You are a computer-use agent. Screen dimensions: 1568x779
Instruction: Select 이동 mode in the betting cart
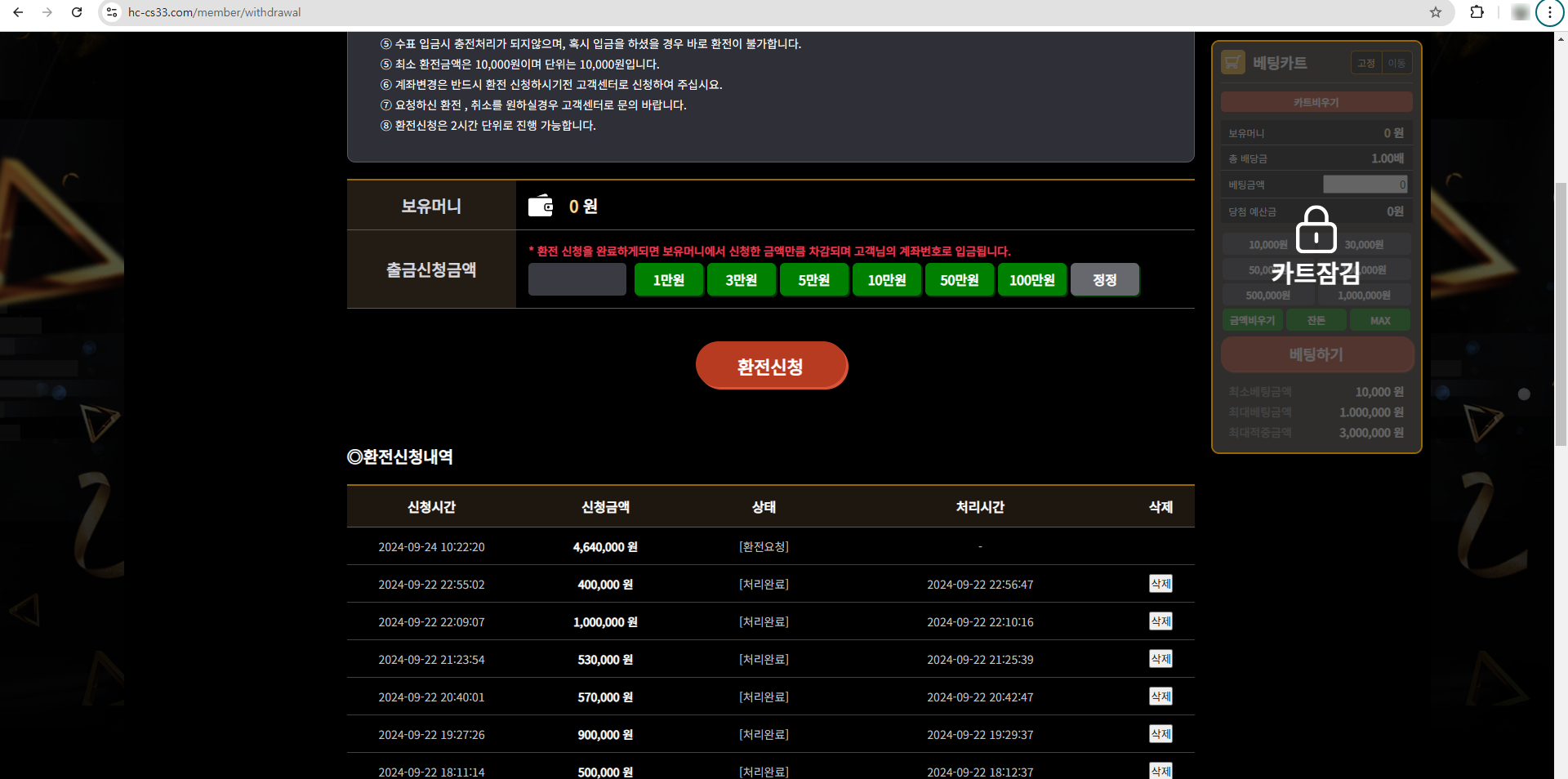click(1396, 63)
